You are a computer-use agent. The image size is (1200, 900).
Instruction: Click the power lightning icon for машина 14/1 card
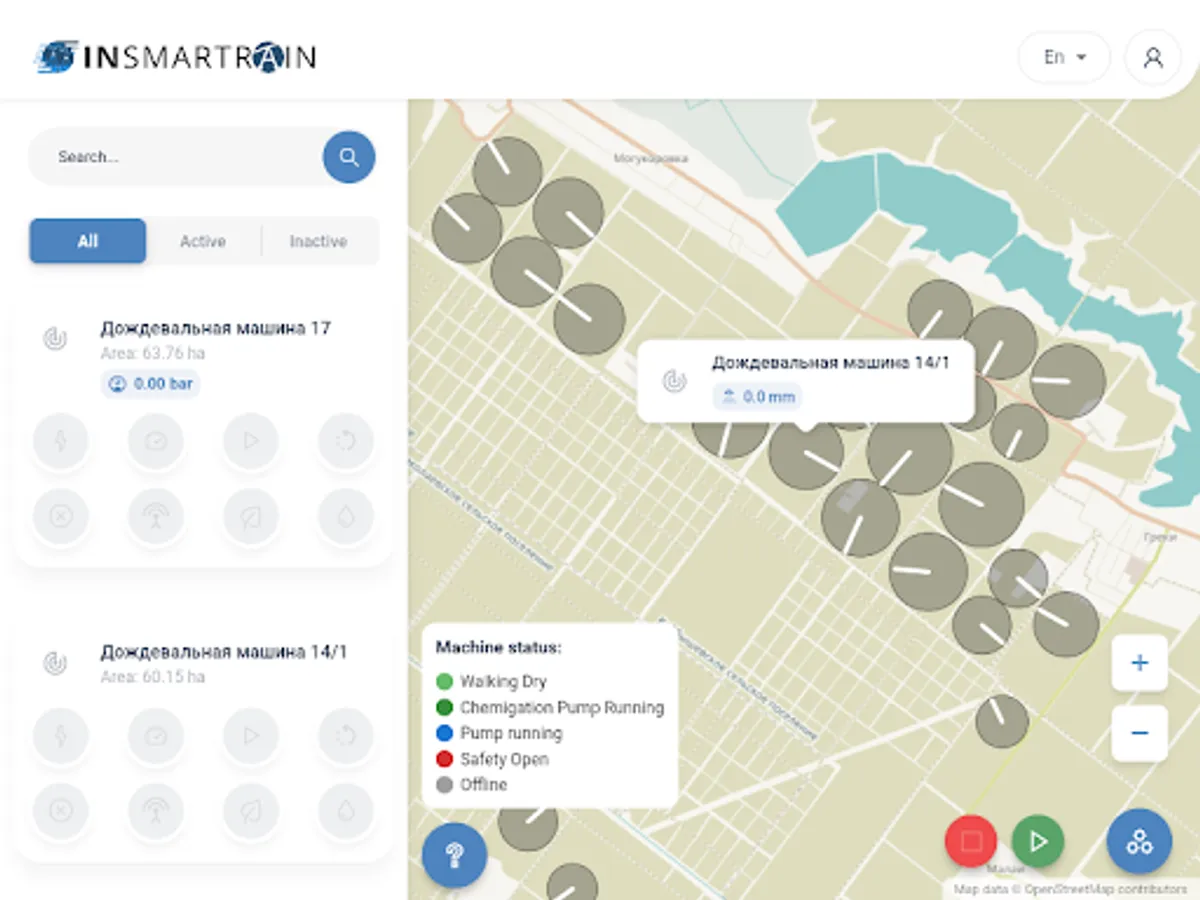(x=61, y=736)
